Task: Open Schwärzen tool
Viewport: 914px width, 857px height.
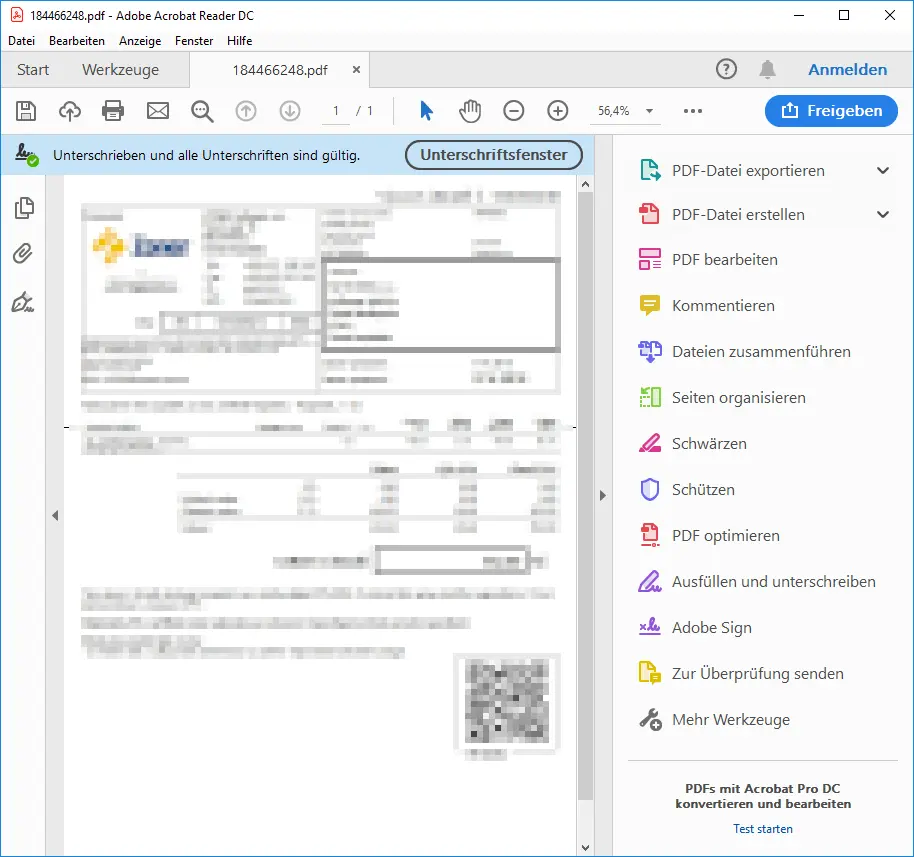Action: pos(709,444)
